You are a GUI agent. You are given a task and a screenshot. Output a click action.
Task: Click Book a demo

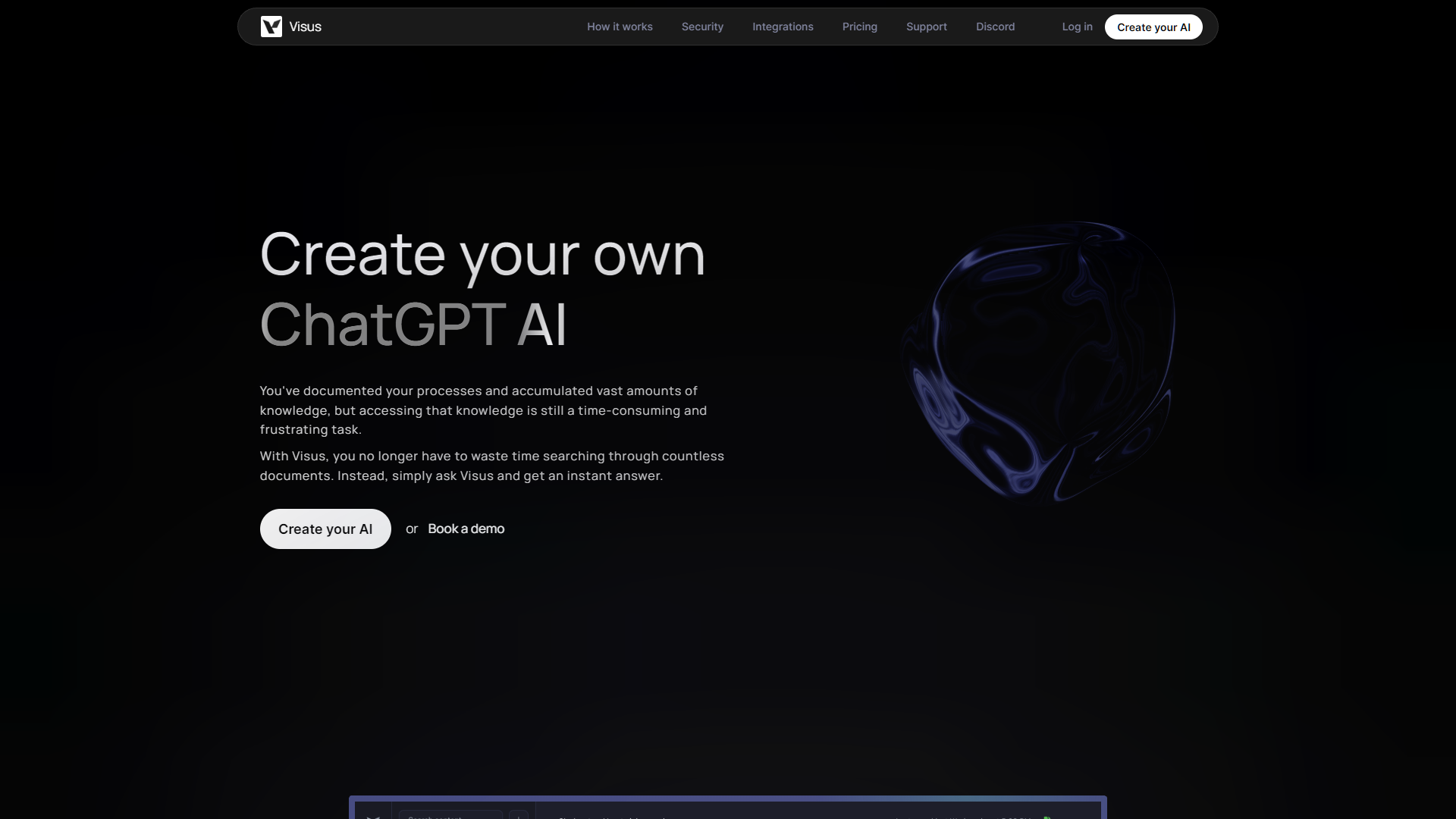pyautogui.click(x=466, y=529)
